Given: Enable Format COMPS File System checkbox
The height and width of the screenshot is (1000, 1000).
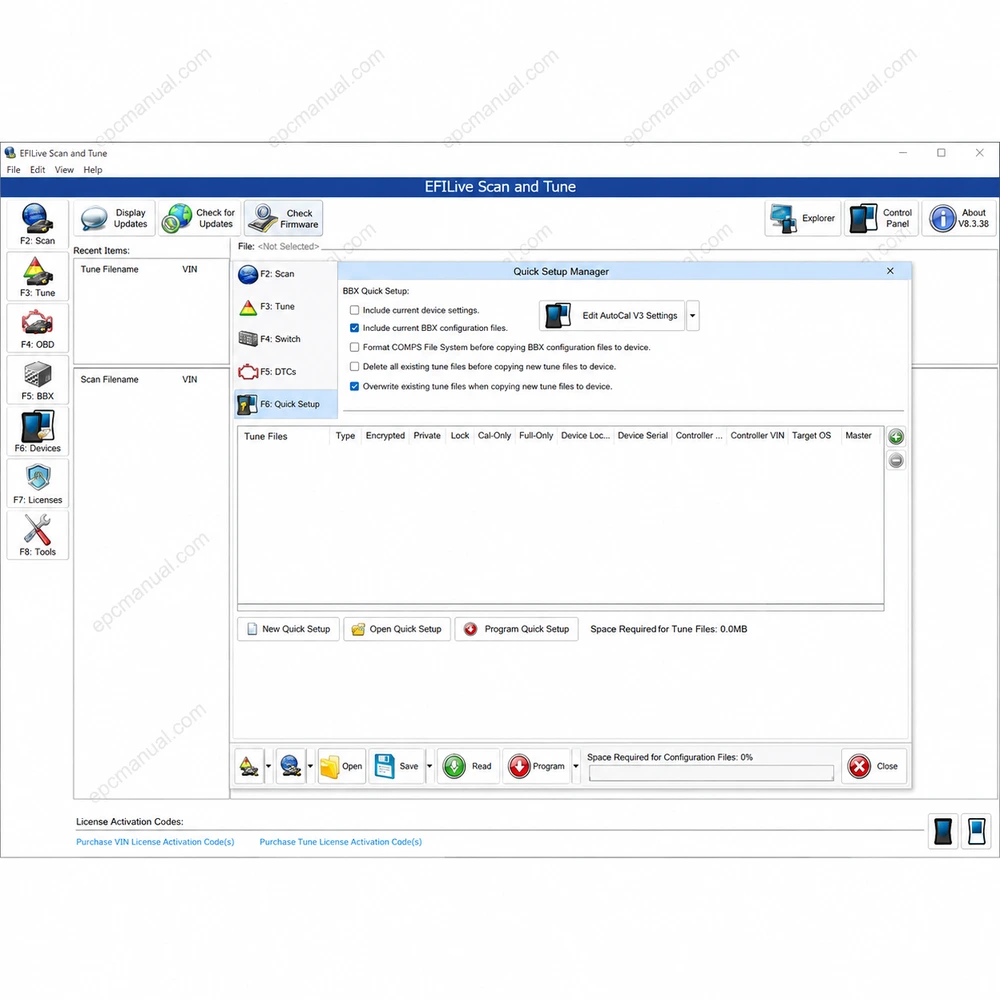Looking at the screenshot, I should [x=355, y=347].
